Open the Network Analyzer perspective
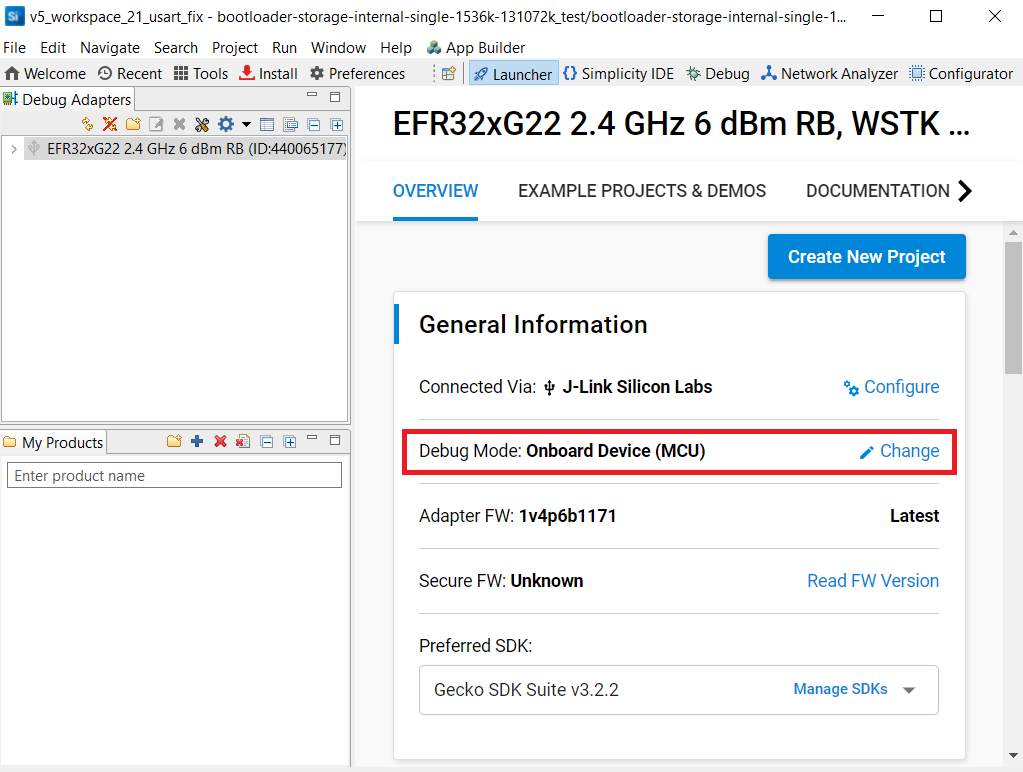The width and height of the screenshot is (1023, 772). 829,73
